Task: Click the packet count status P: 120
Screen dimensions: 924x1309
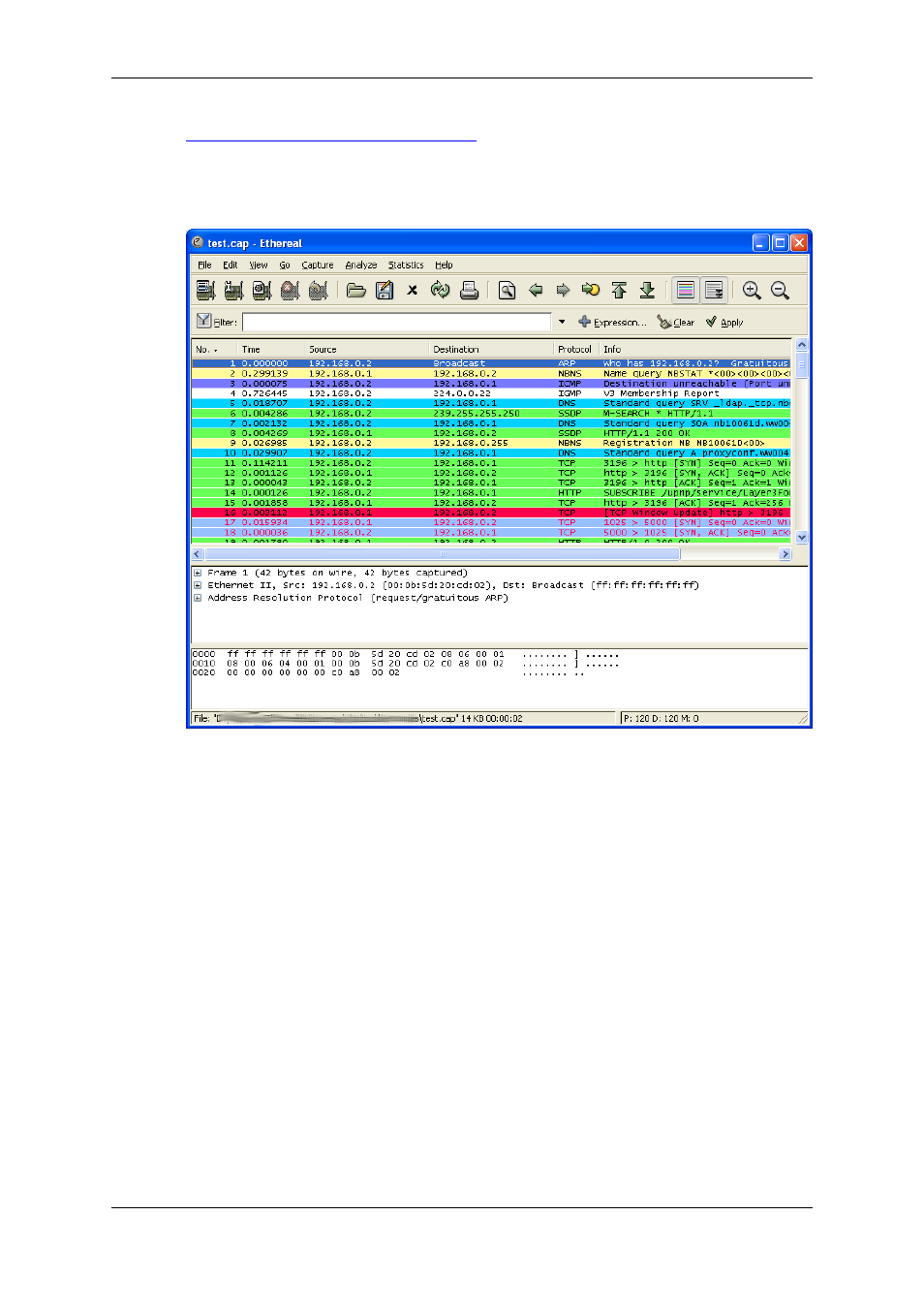Action: [x=661, y=719]
